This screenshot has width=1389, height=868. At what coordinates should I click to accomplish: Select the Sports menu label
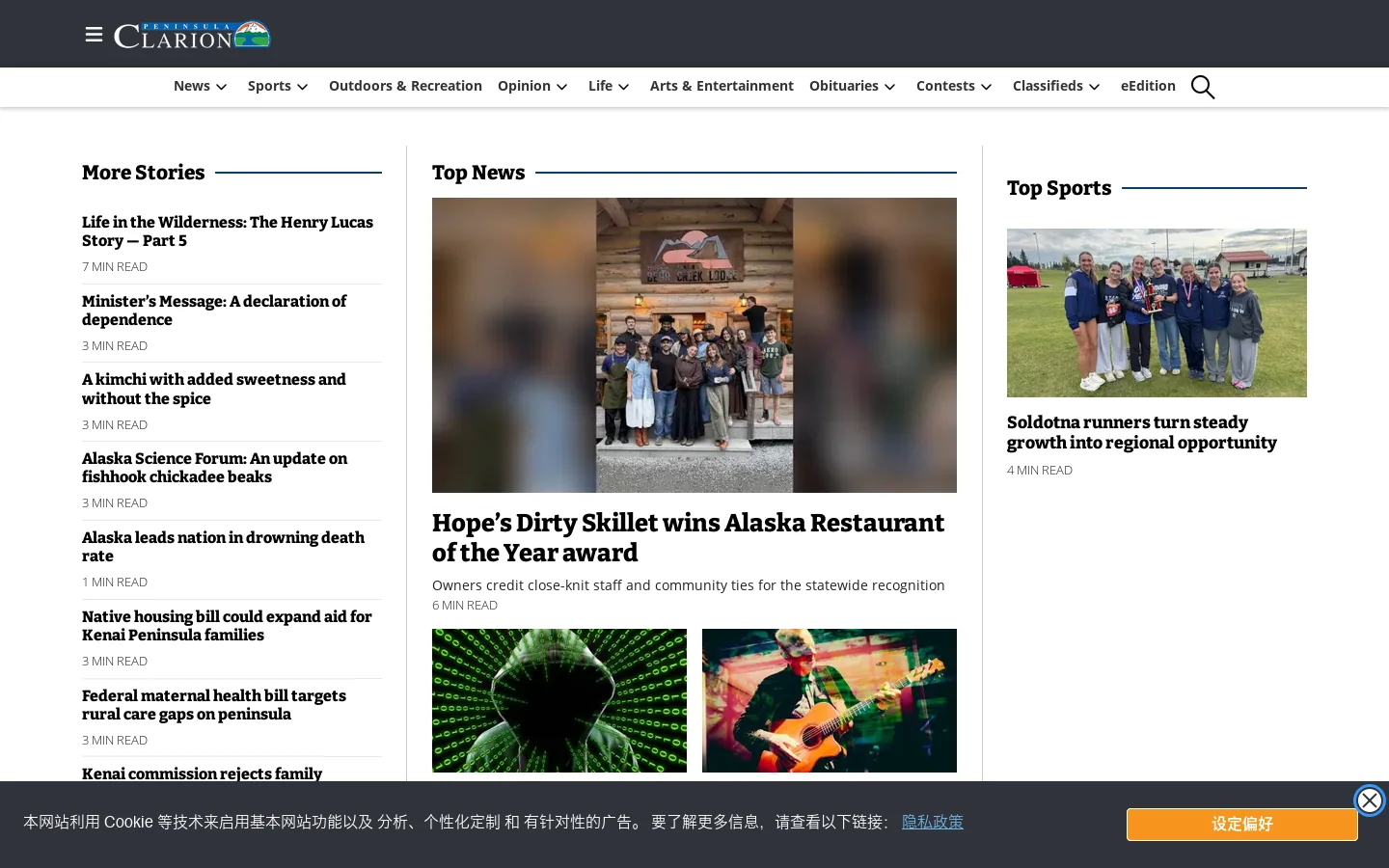269,86
